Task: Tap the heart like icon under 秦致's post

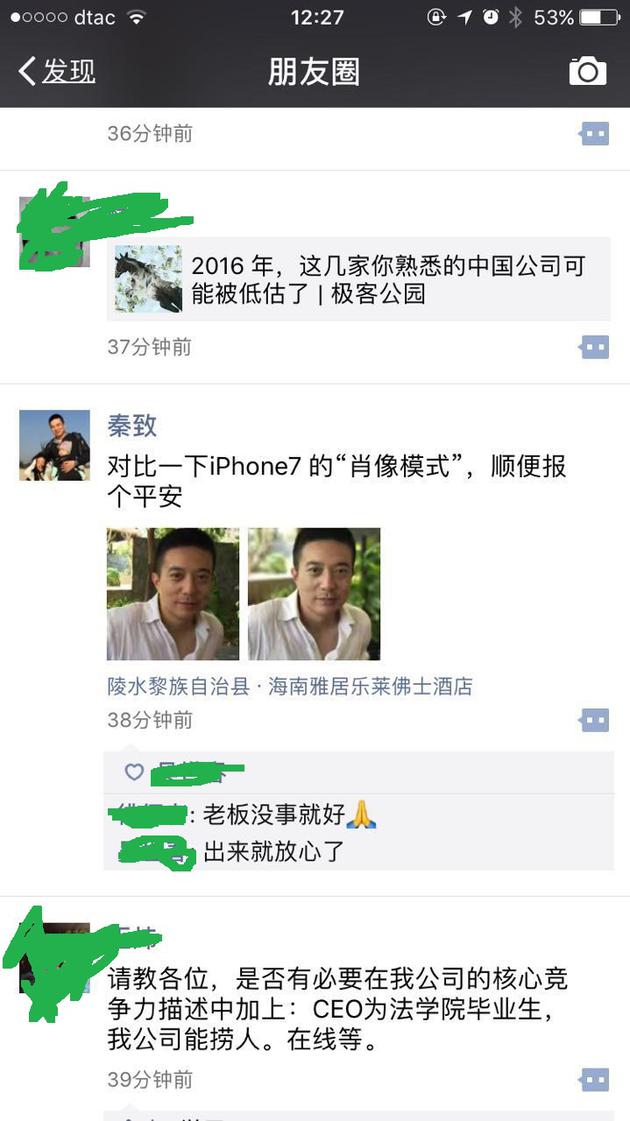Action: click(x=134, y=772)
